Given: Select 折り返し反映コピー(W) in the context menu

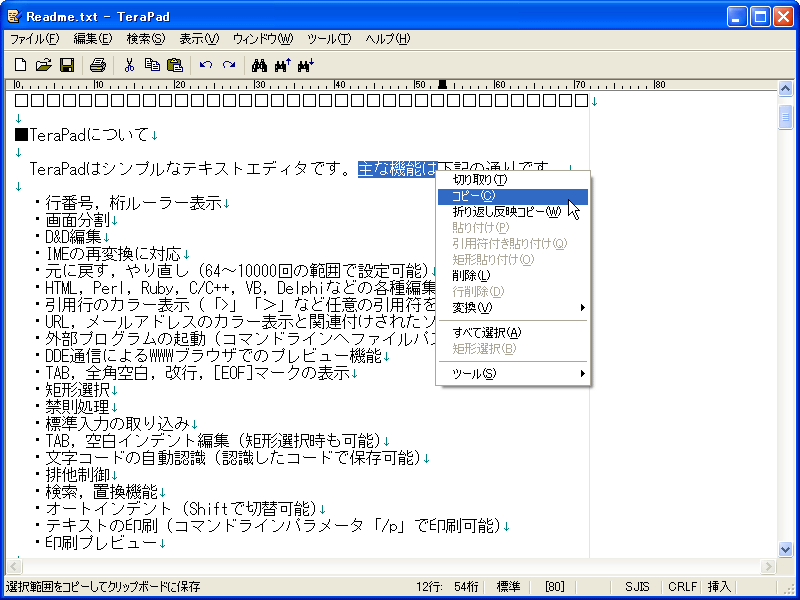Looking at the screenshot, I should (513, 212).
